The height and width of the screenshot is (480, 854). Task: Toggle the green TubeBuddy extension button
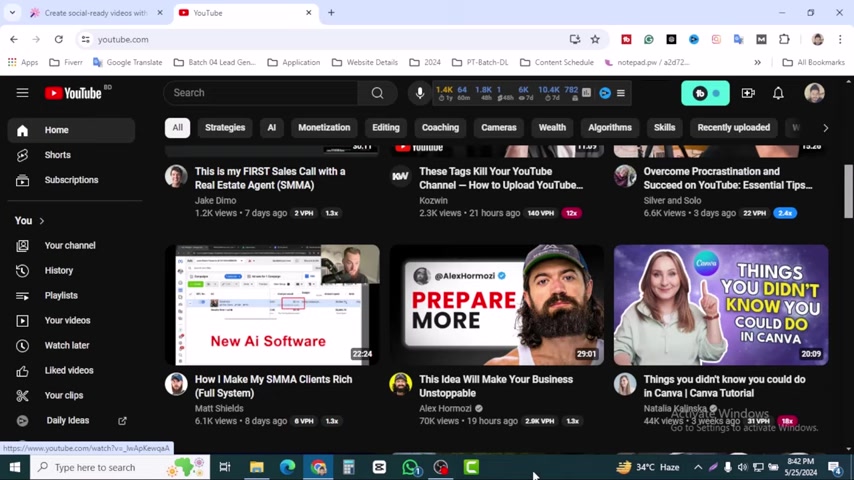point(705,93)
